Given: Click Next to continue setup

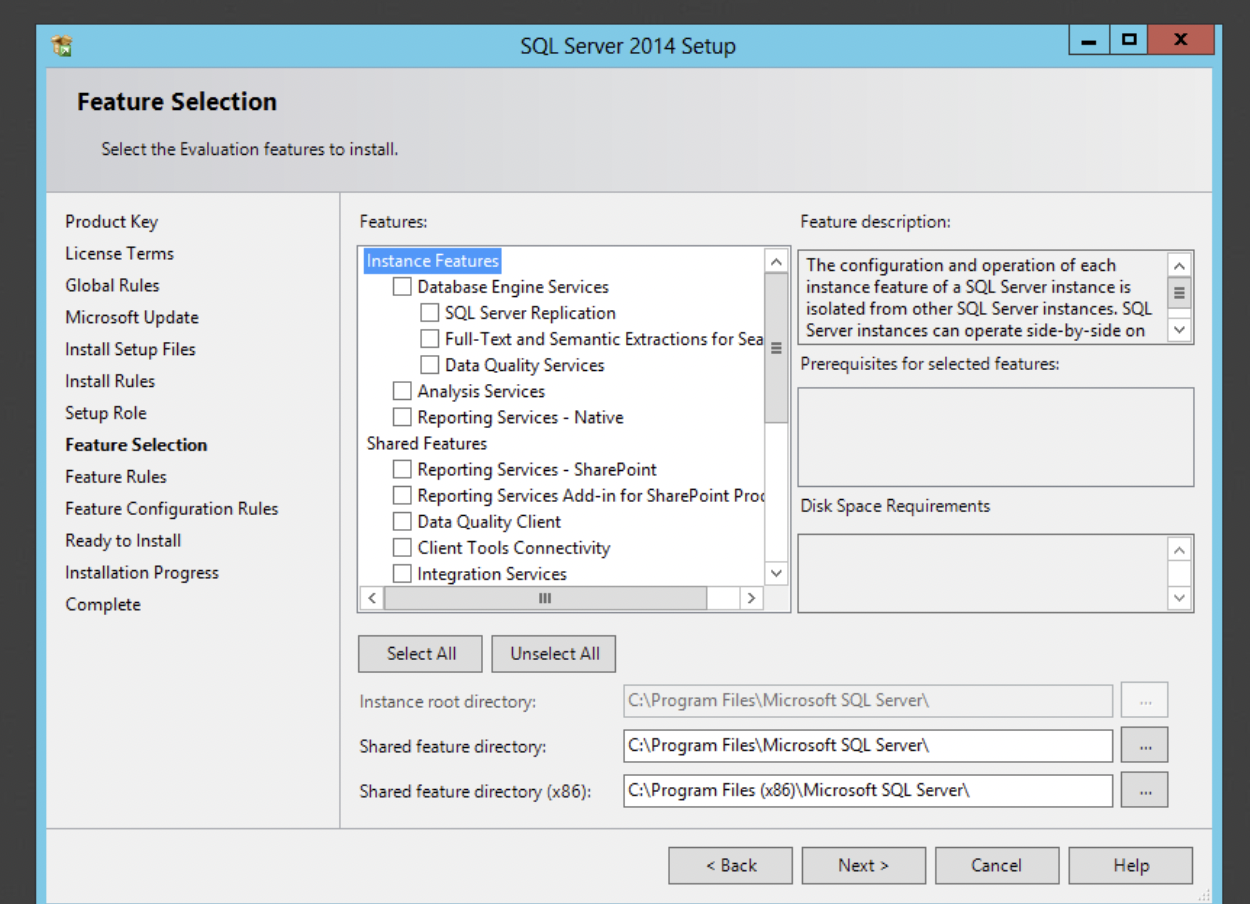Looking at the screenshot, I should (x=864, y=866).
